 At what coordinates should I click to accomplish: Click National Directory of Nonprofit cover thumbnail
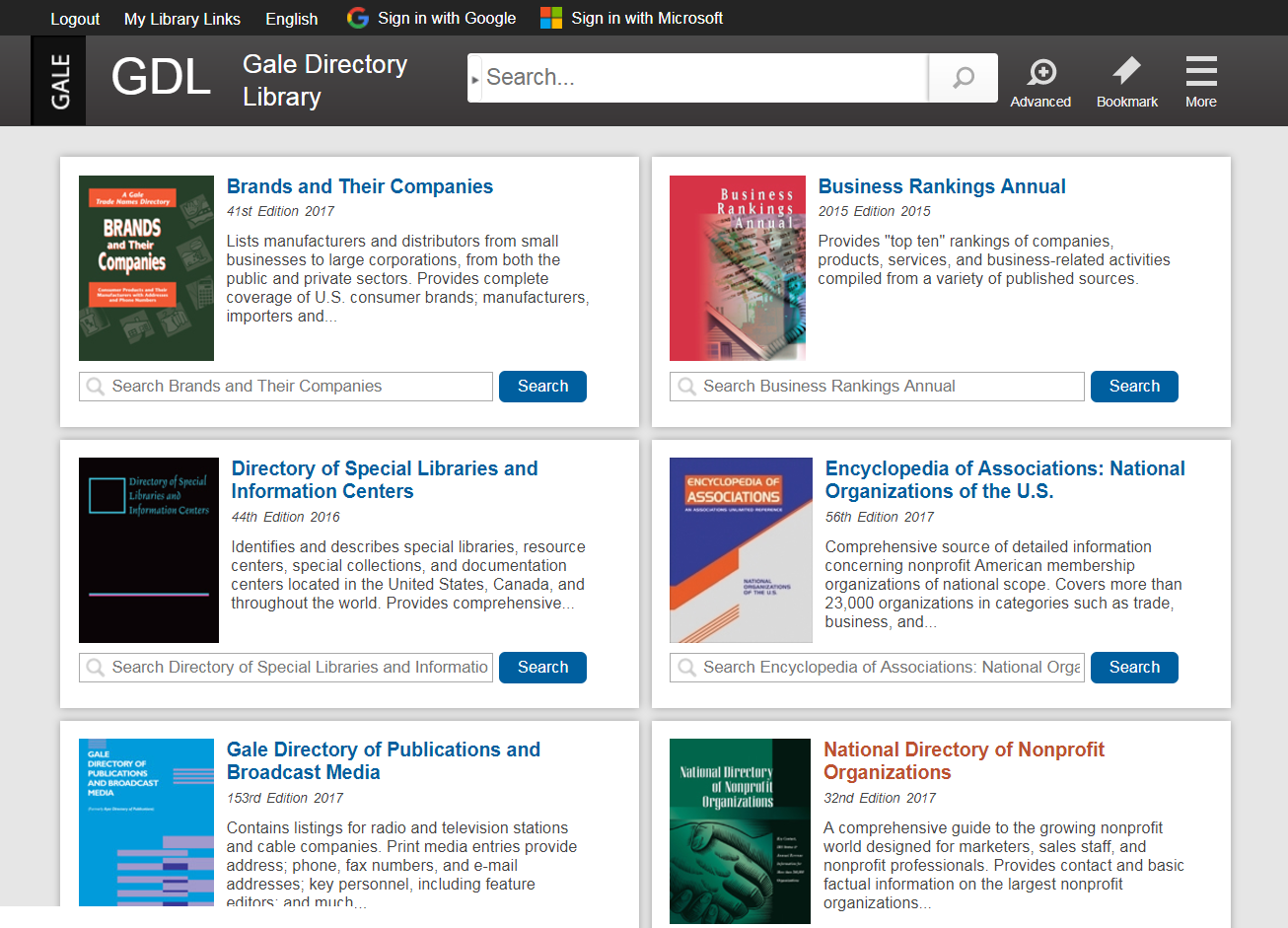click(740, 831)
